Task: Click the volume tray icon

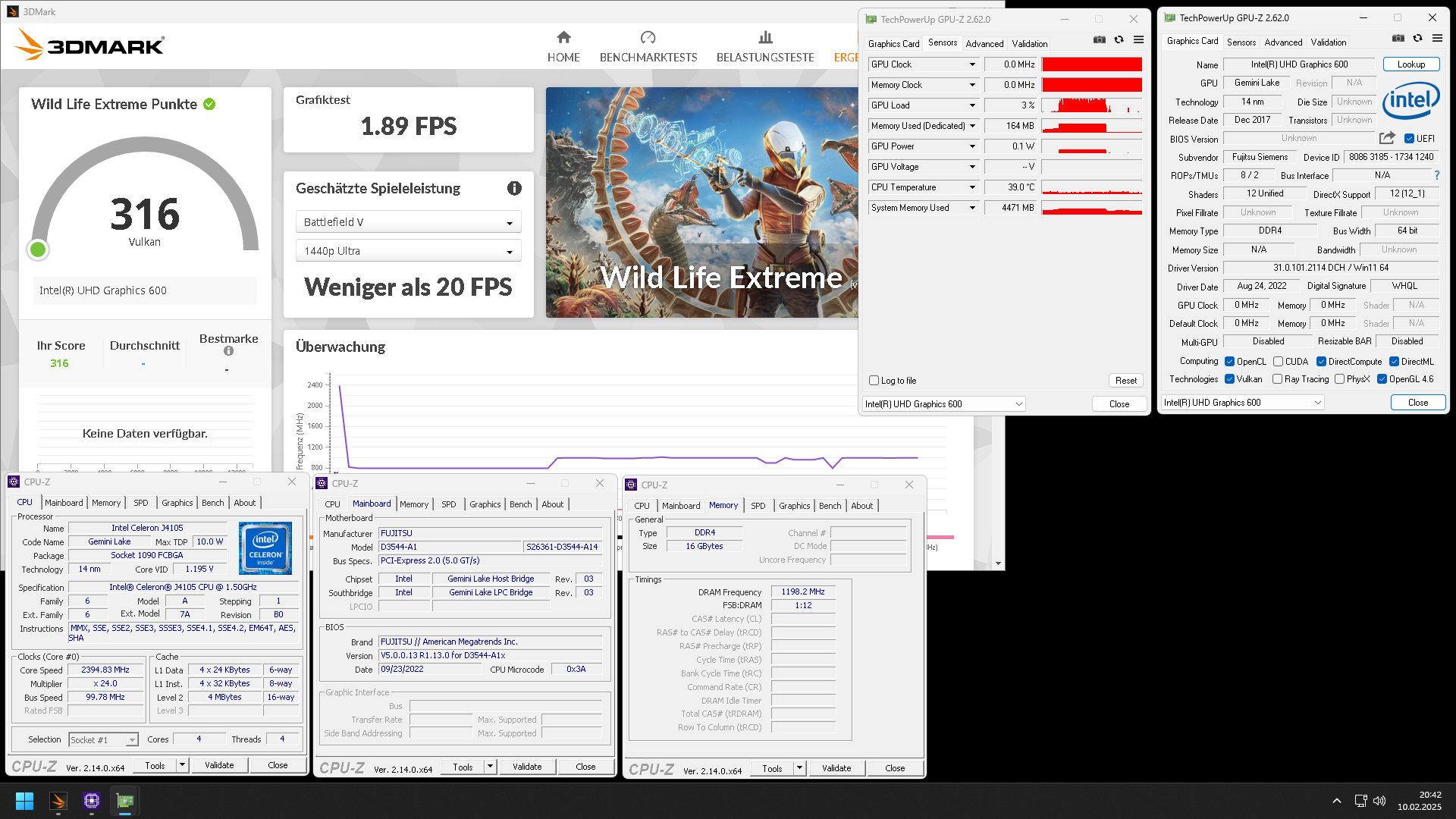Action: tap(1379, 801)
